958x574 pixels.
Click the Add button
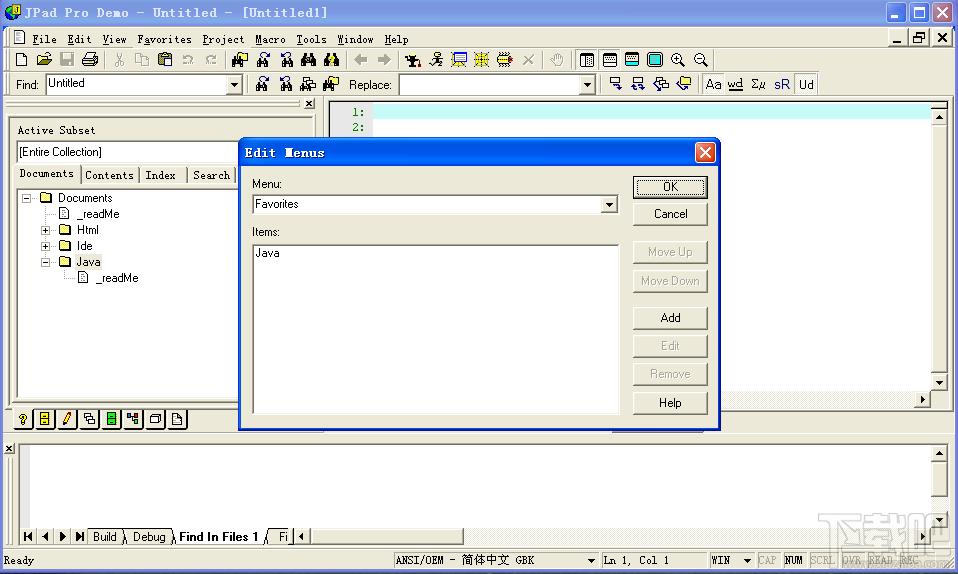click(670, 318)
